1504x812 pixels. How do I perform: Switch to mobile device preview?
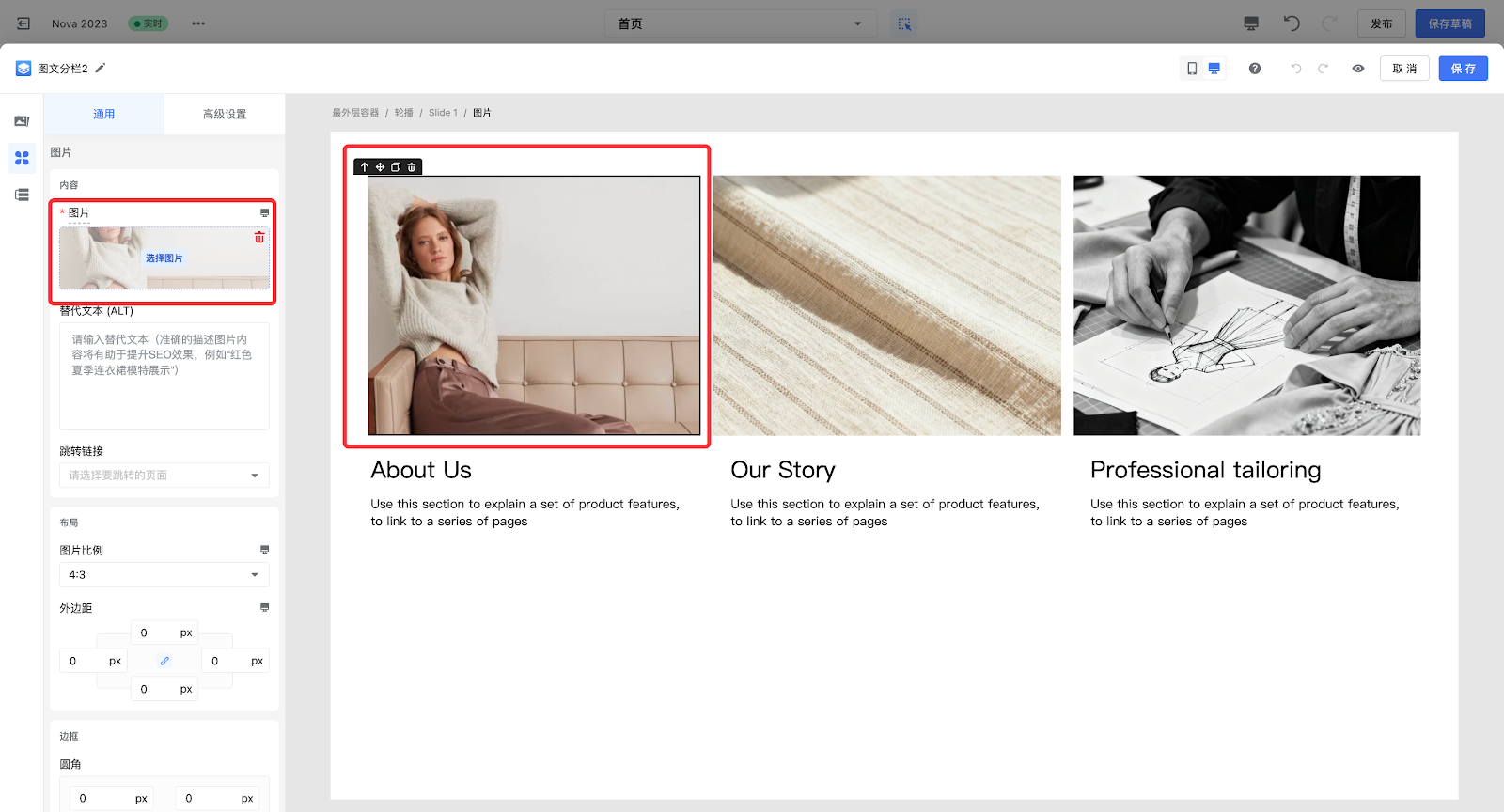point(1192,69)
